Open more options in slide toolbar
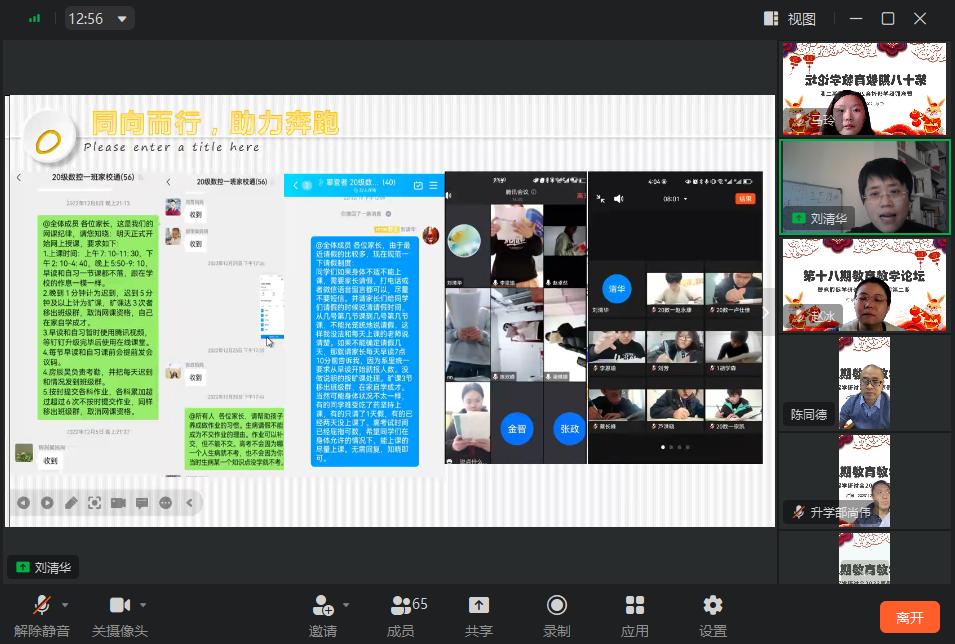The image size is (955, 644). tap(166, 503)
